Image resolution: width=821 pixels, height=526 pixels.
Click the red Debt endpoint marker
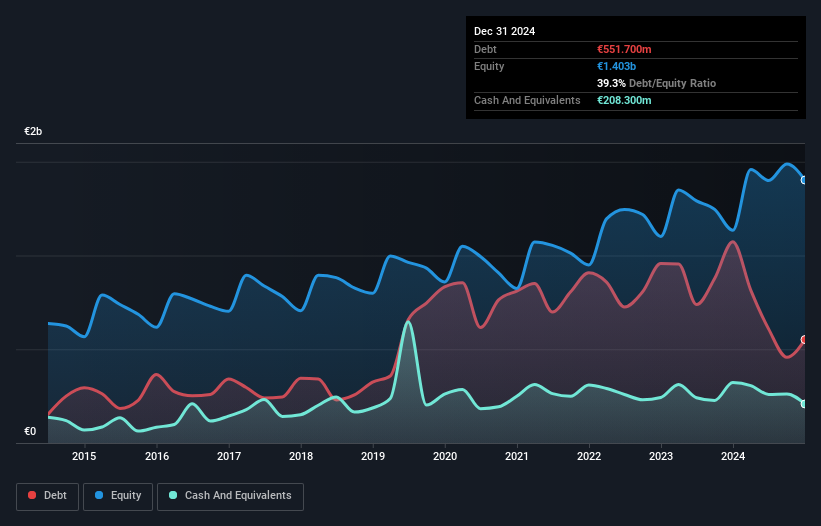pos(805,340)
